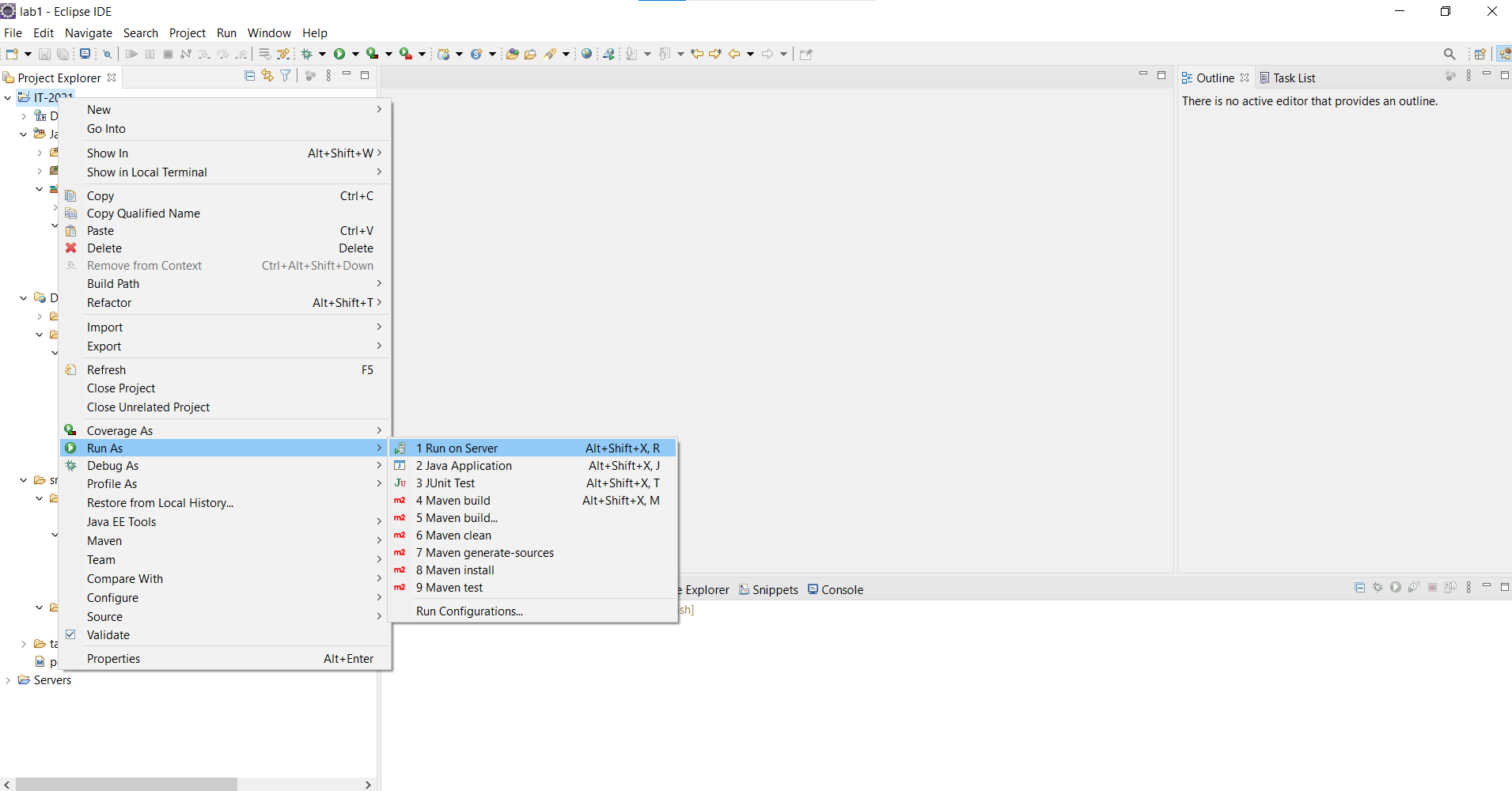Image resolution: width=1512 pixels, height=791 pixels.
Task: Click the Project Explorer scrollbar left arrow
Action: click(x=7, y=784)
